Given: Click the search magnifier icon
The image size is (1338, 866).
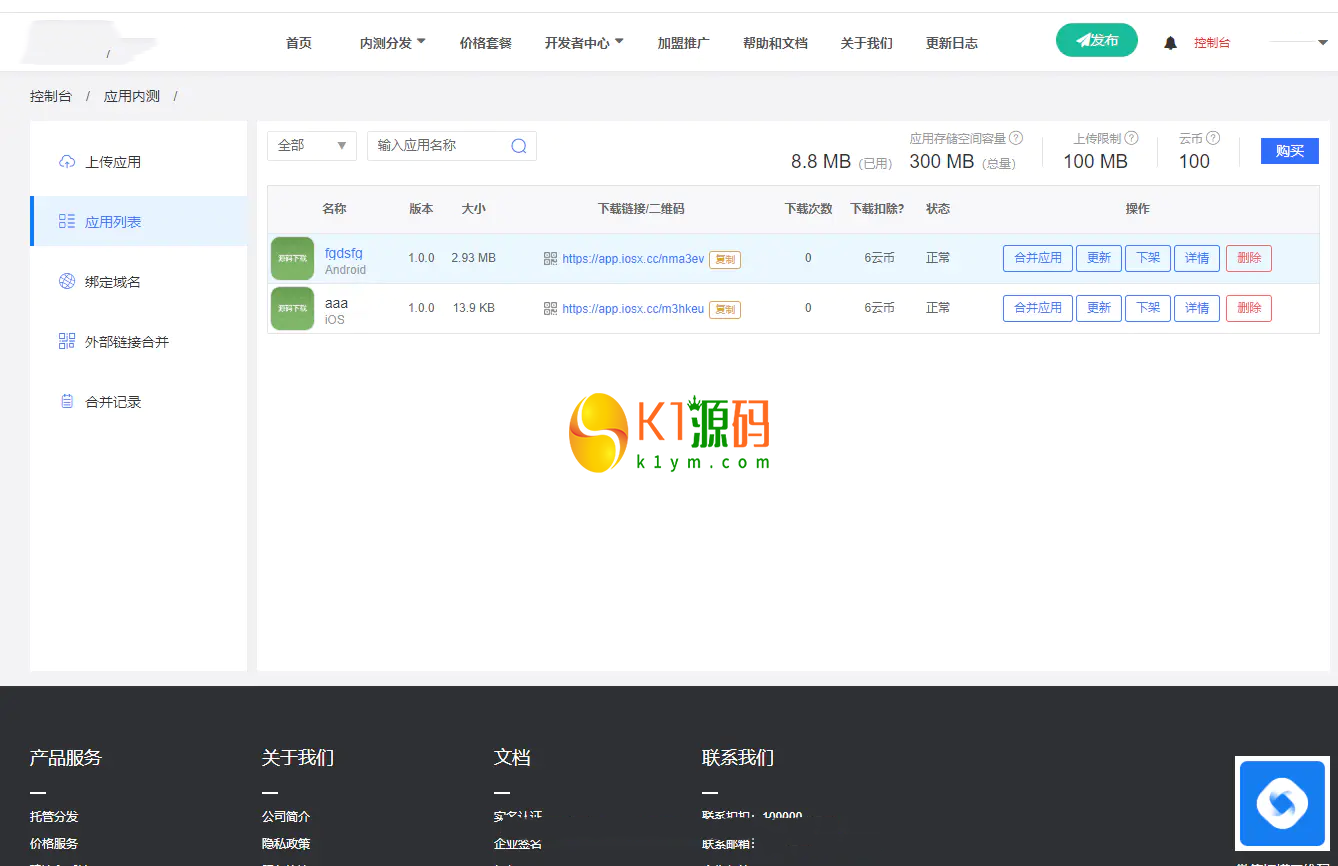Looking at the screenshot, I should [x=519, y=146].
